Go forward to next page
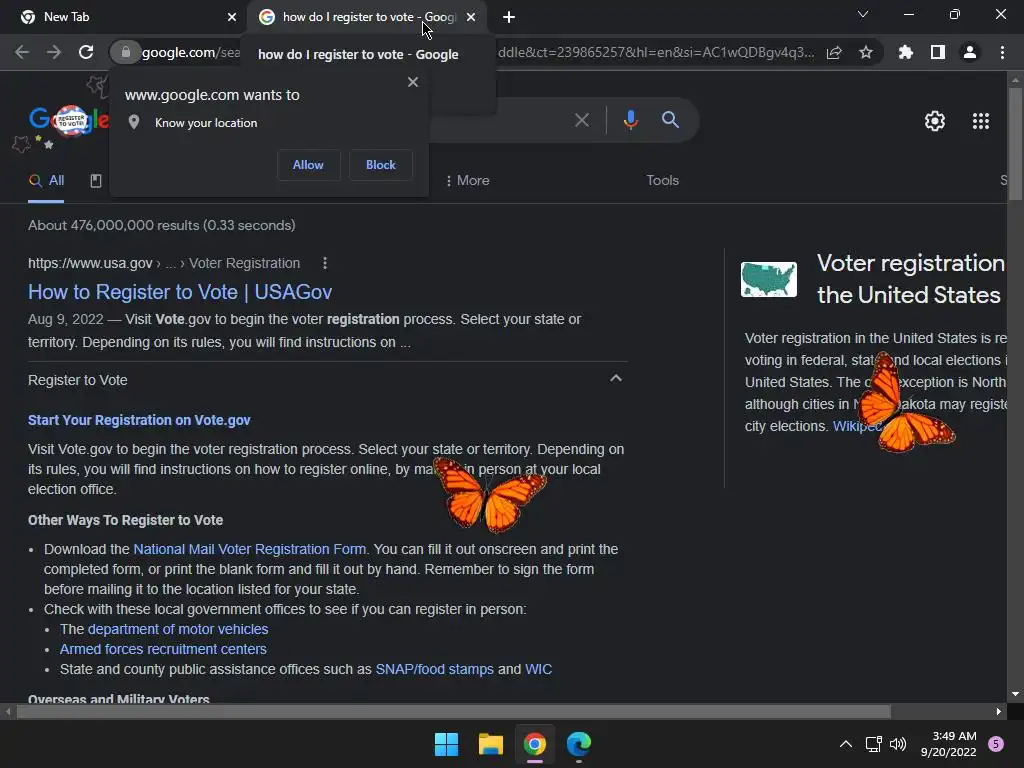The image size is (1024, 768). (x=54, y=52)
